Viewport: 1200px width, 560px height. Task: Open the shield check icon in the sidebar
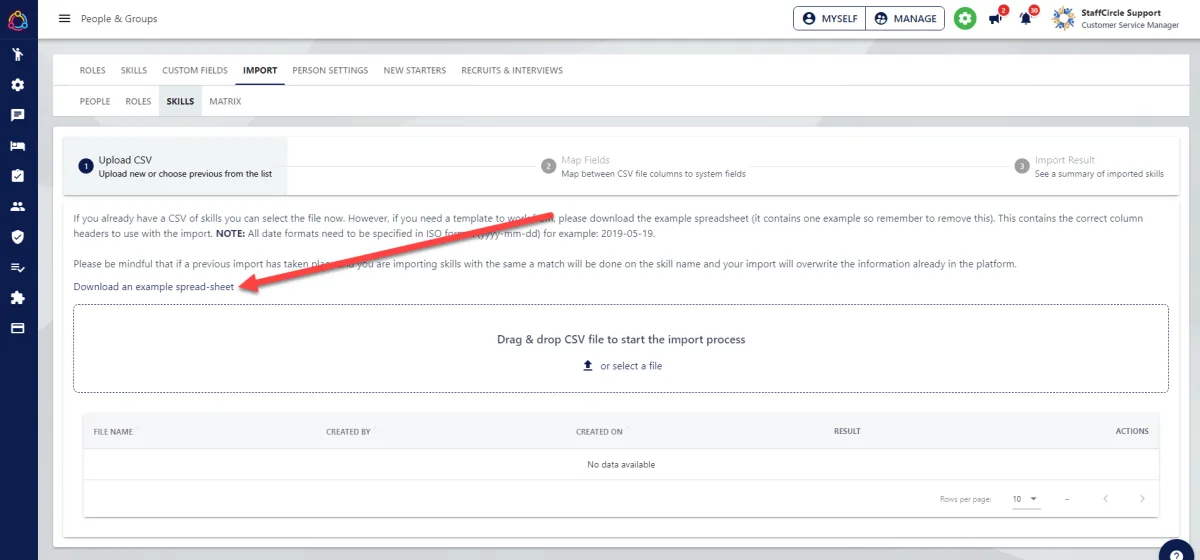18,237
